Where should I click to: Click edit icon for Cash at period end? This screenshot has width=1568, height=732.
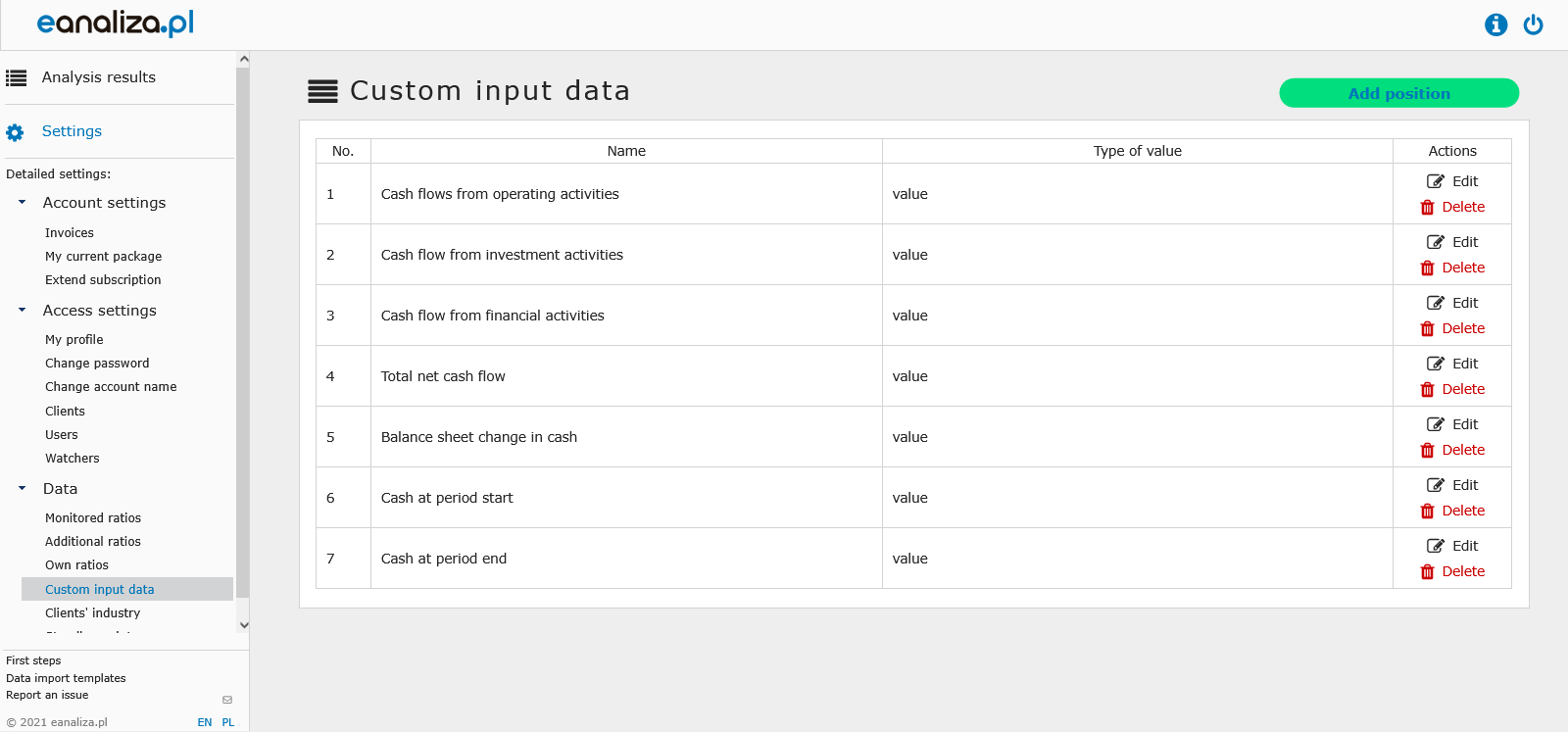click(x=1436, y=546)
